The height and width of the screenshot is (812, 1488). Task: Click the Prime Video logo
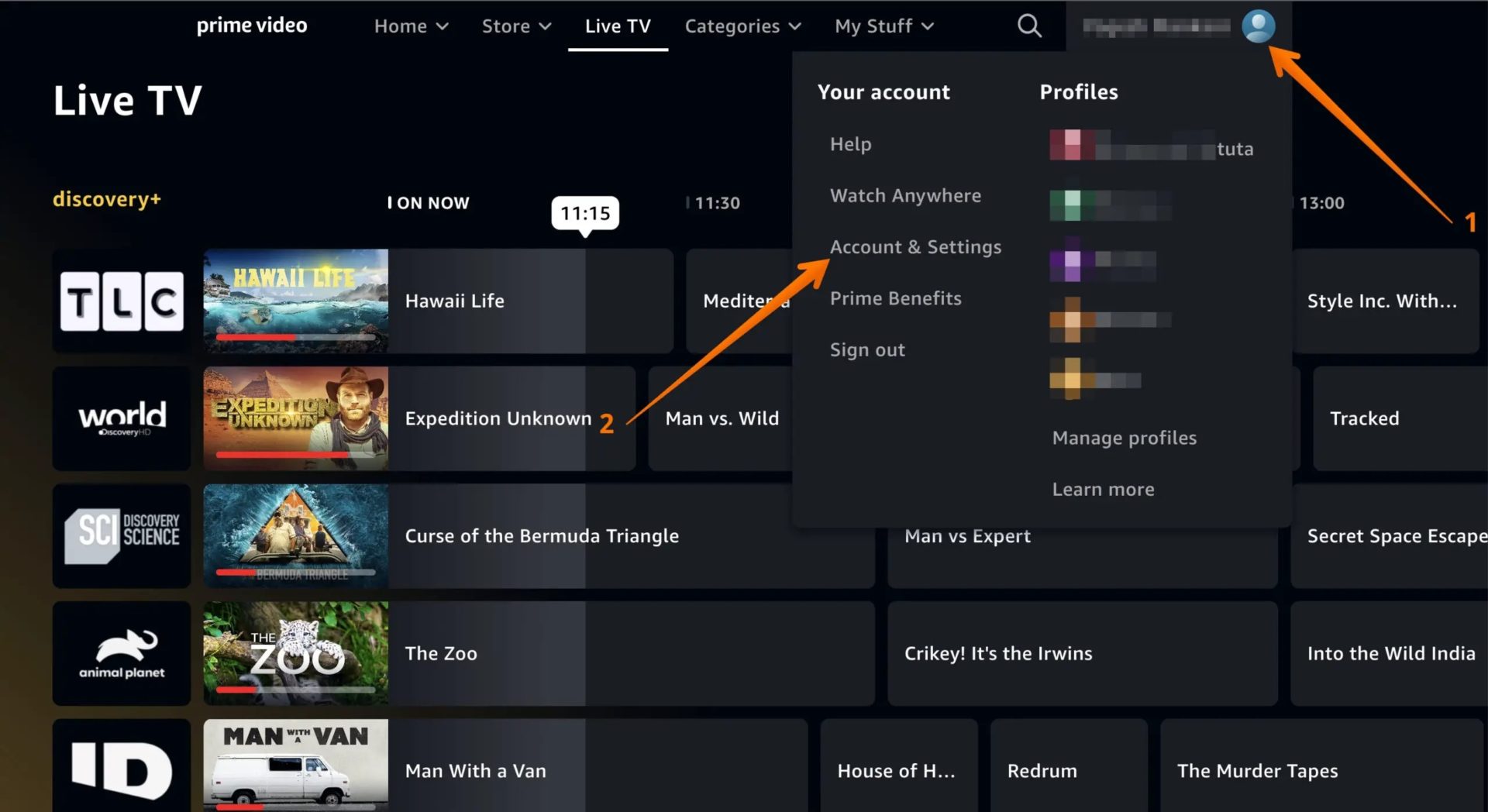(251, 25)
